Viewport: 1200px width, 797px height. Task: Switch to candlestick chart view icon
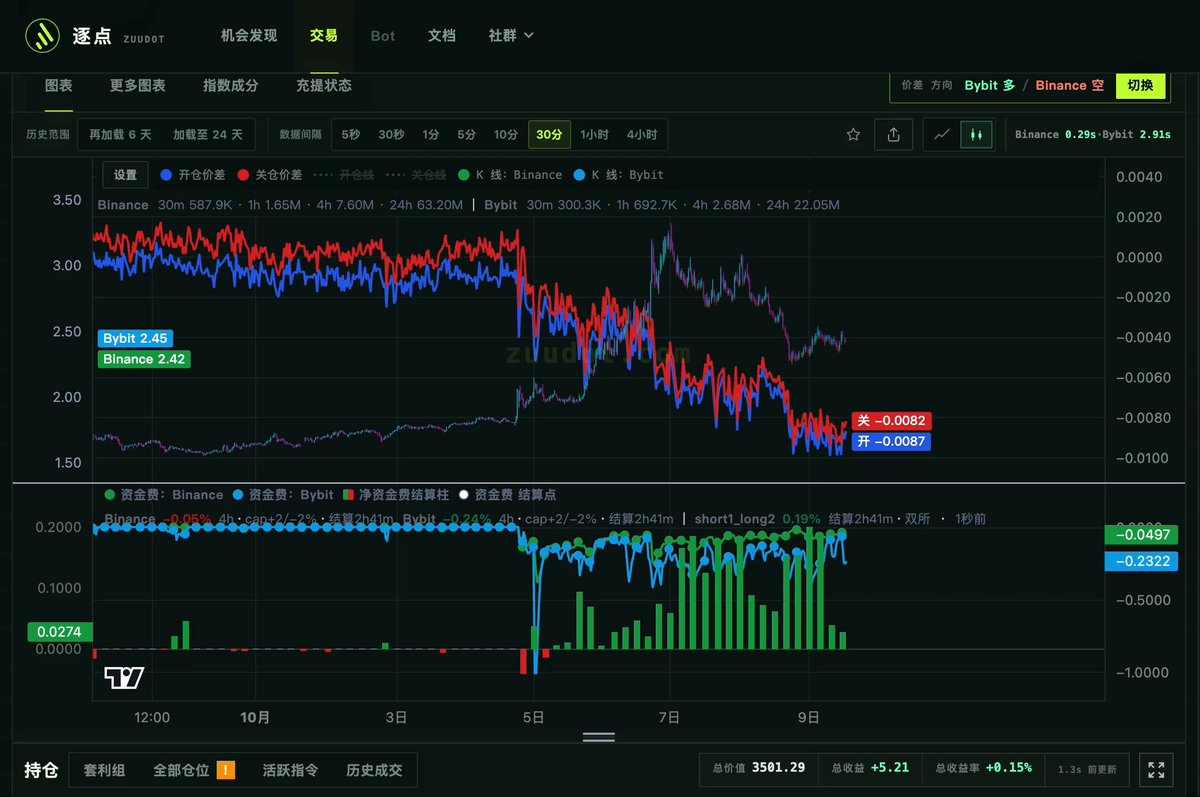pyautogui.click(x=977, y=134)
